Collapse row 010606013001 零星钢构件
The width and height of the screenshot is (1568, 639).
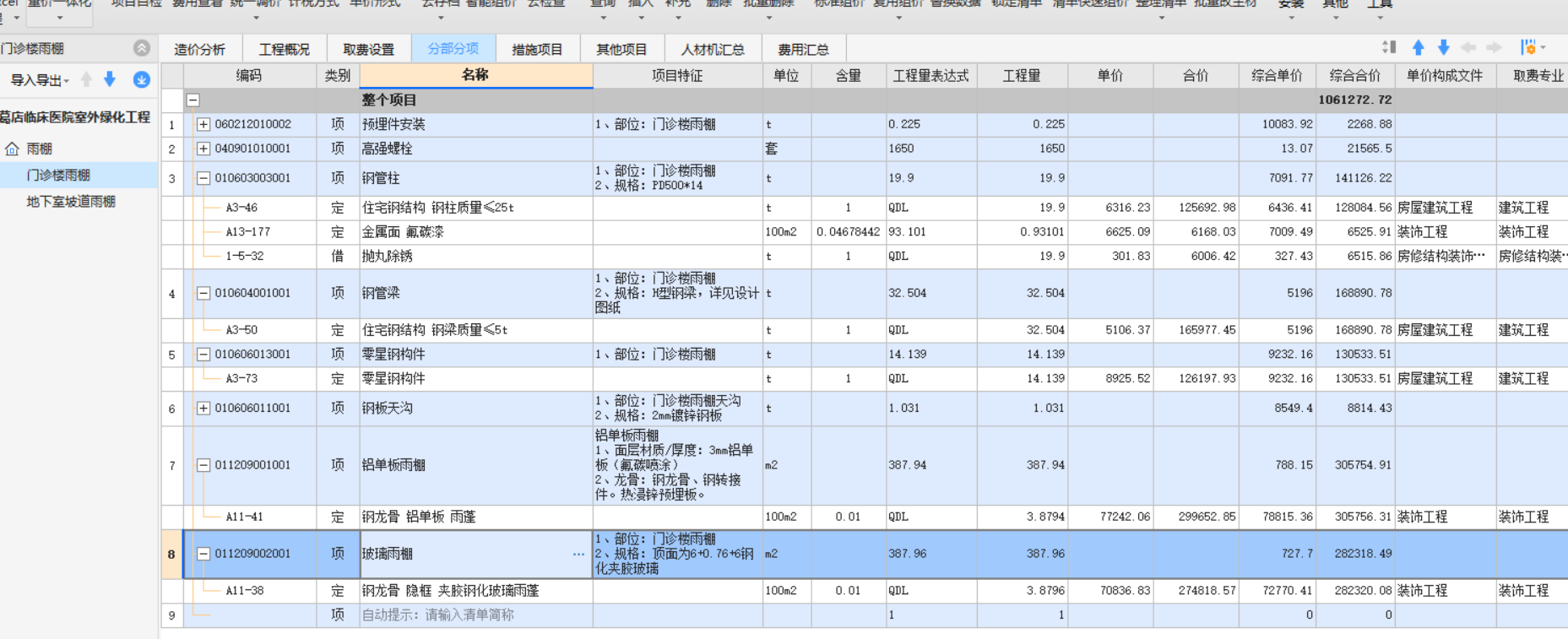(x=203, y=355)
